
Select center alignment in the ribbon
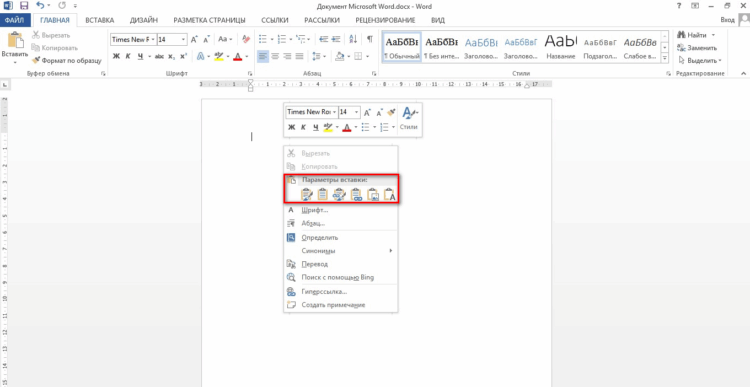(x=275, y=56)
